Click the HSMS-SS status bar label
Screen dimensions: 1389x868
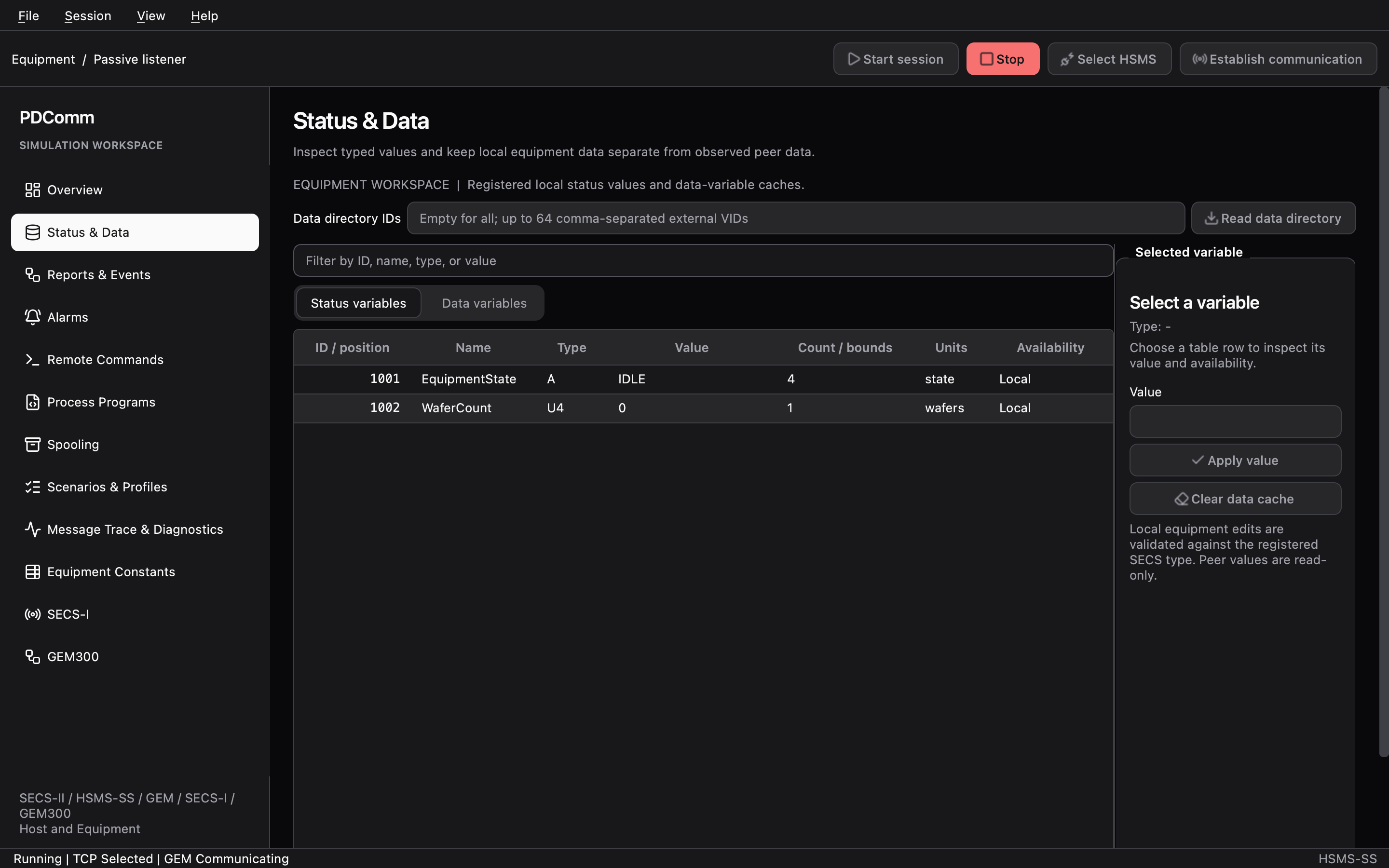click(x=1347, y=859)
